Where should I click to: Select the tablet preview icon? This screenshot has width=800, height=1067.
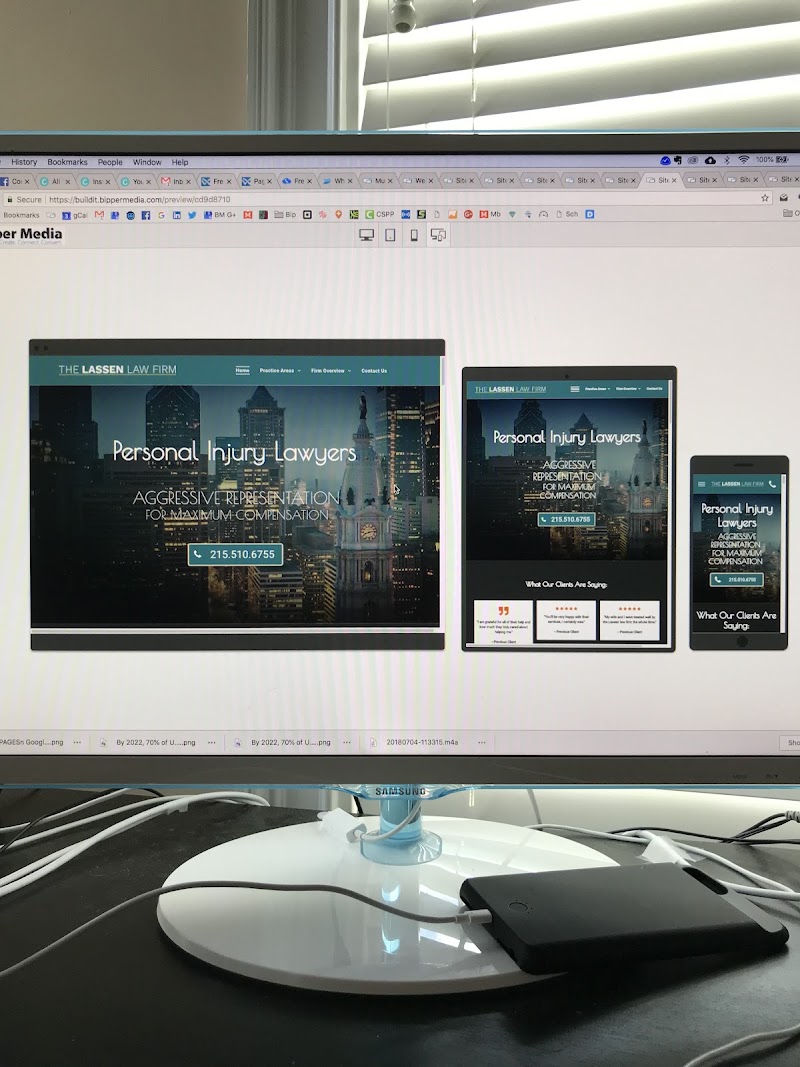point(390,235)
